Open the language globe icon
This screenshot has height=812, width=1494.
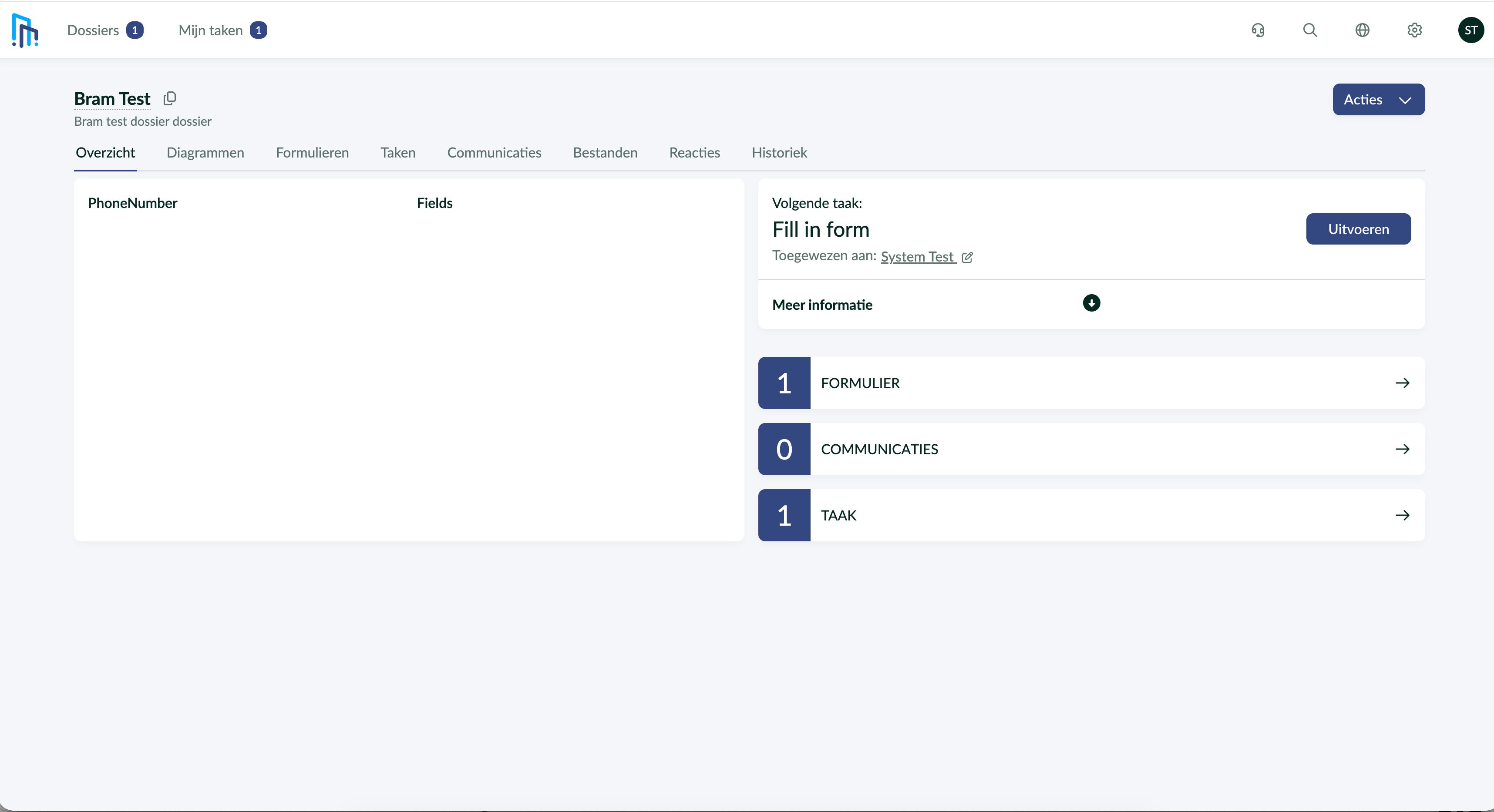pyautogui.click(x=1363, y=30)
